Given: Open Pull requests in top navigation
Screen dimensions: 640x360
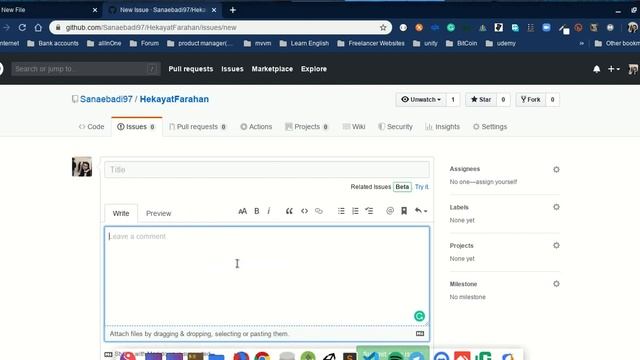Looking at the screenshot, I should tap(191, 69).
